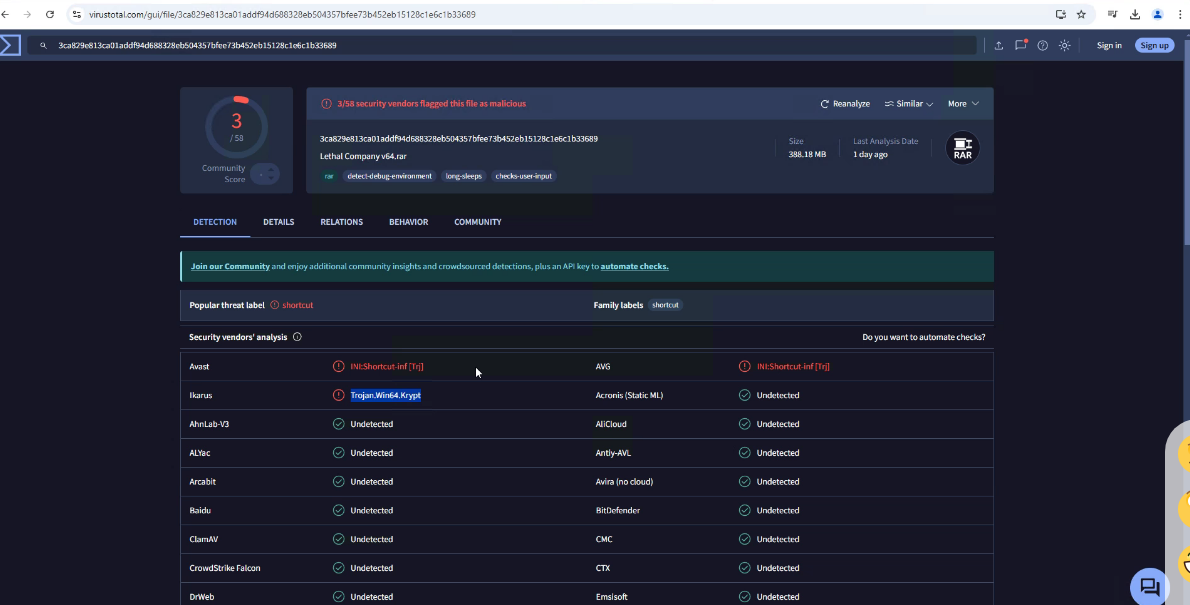Open the chat bubble widget
The image size is (1190, 605).
tap(1150, 586)
